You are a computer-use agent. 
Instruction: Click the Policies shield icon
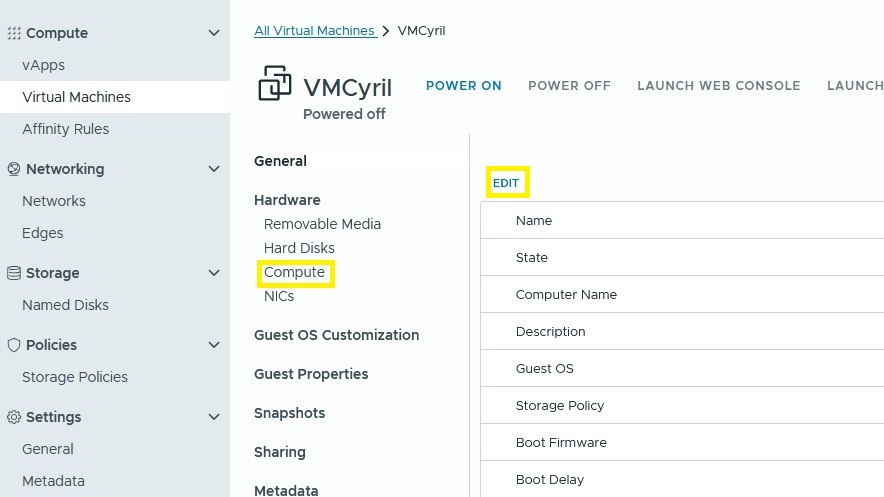point(14,345)
